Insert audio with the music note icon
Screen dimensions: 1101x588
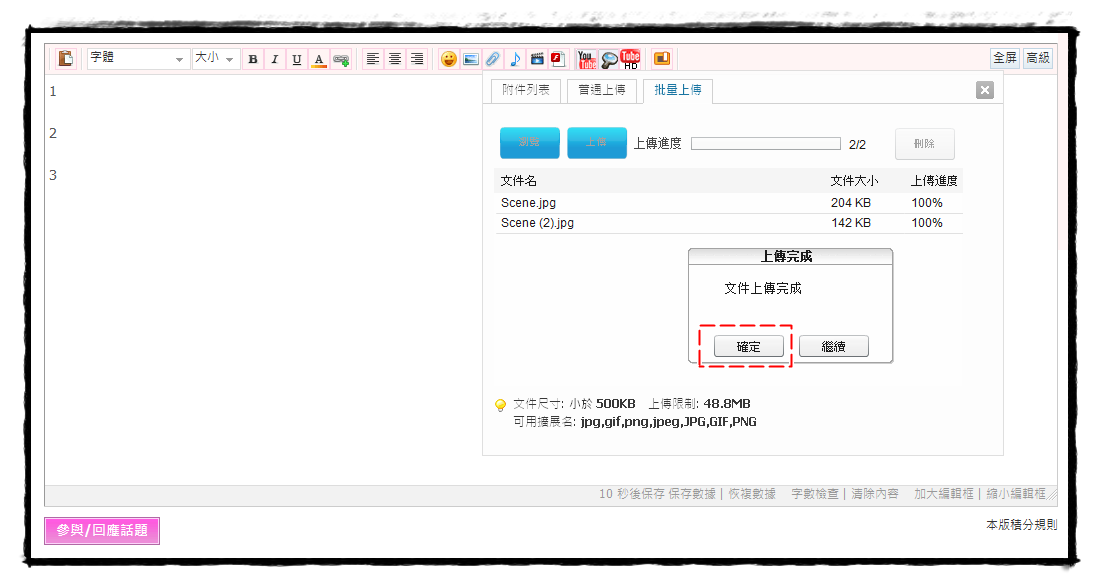click(x=515, y=59)
